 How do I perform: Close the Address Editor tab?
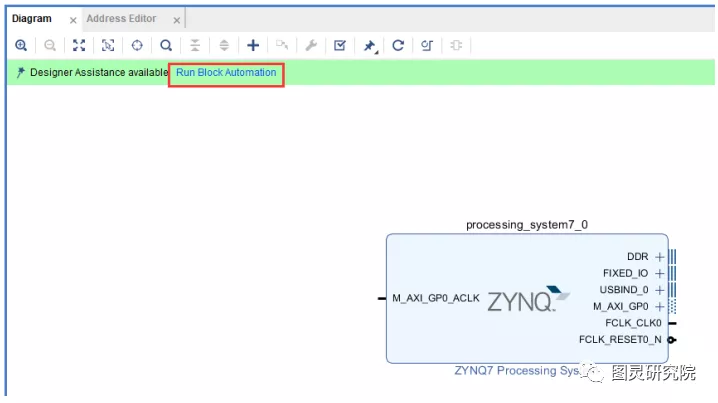(177, 20)
